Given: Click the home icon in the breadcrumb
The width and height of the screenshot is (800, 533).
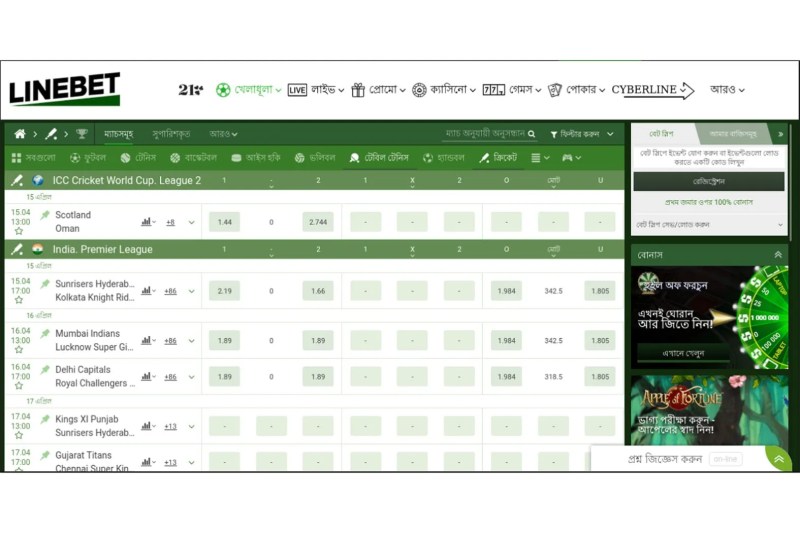Looking at the screenshot, I should tap(19, 134).
